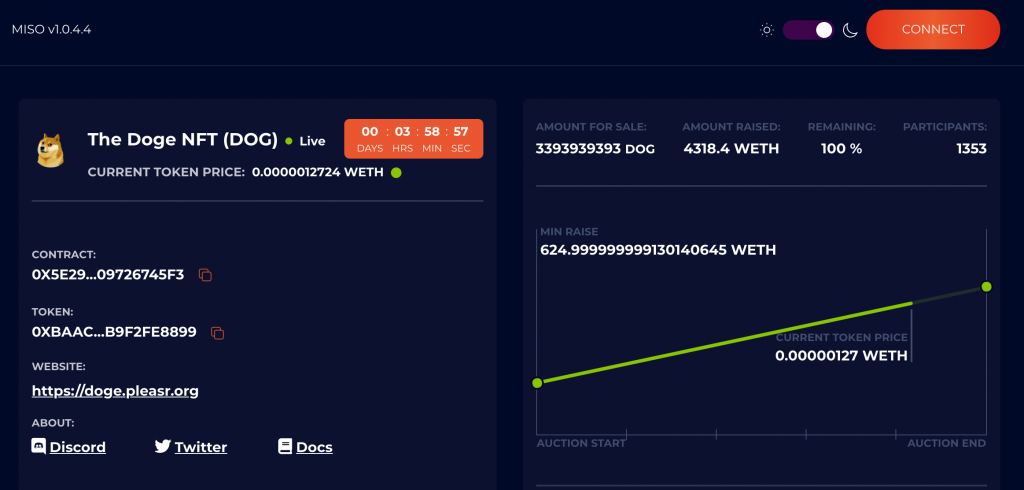Viewport: 1024px width, 490px height.
Task: Click the sun light-mode icon
Action: (x=767, y=30)
